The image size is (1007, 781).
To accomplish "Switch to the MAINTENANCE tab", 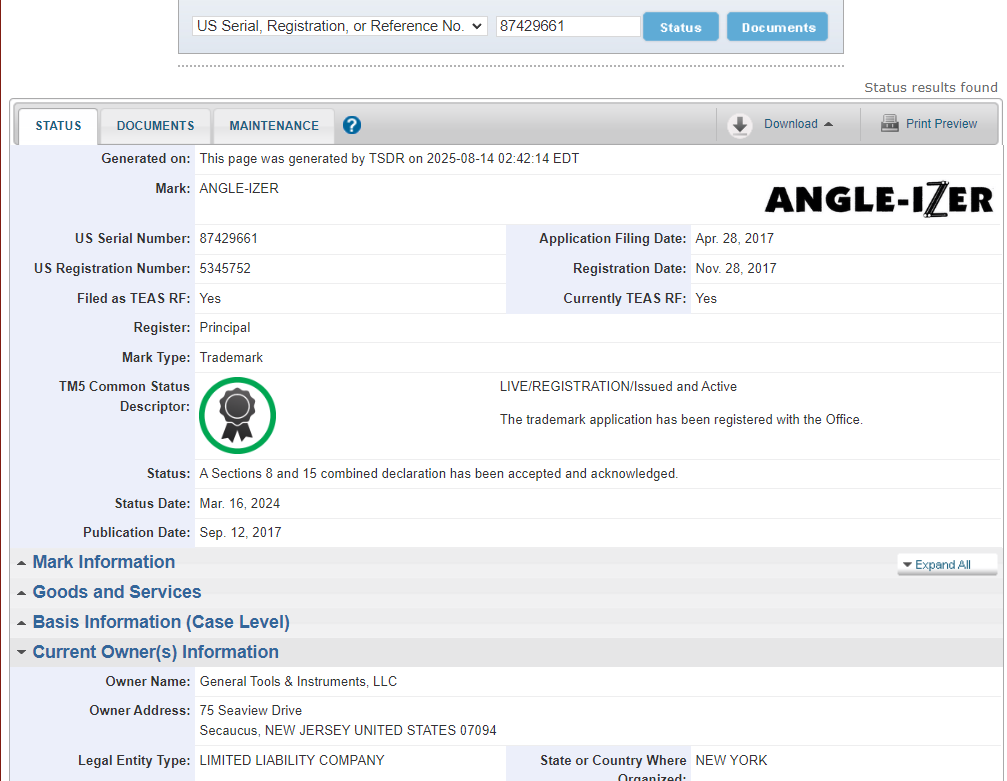I will pos(274,126).
